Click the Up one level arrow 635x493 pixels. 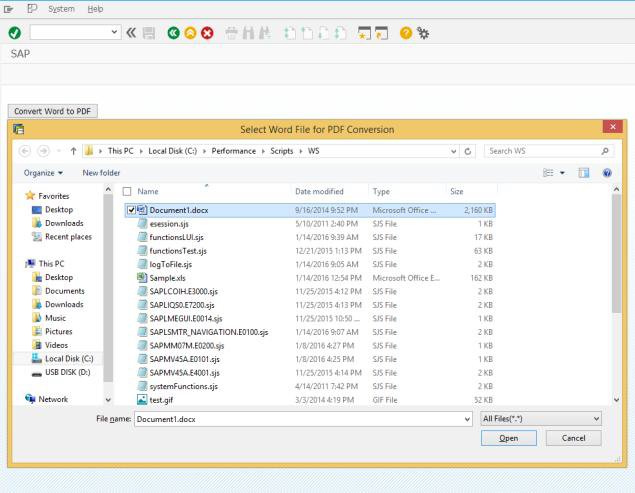73,151
